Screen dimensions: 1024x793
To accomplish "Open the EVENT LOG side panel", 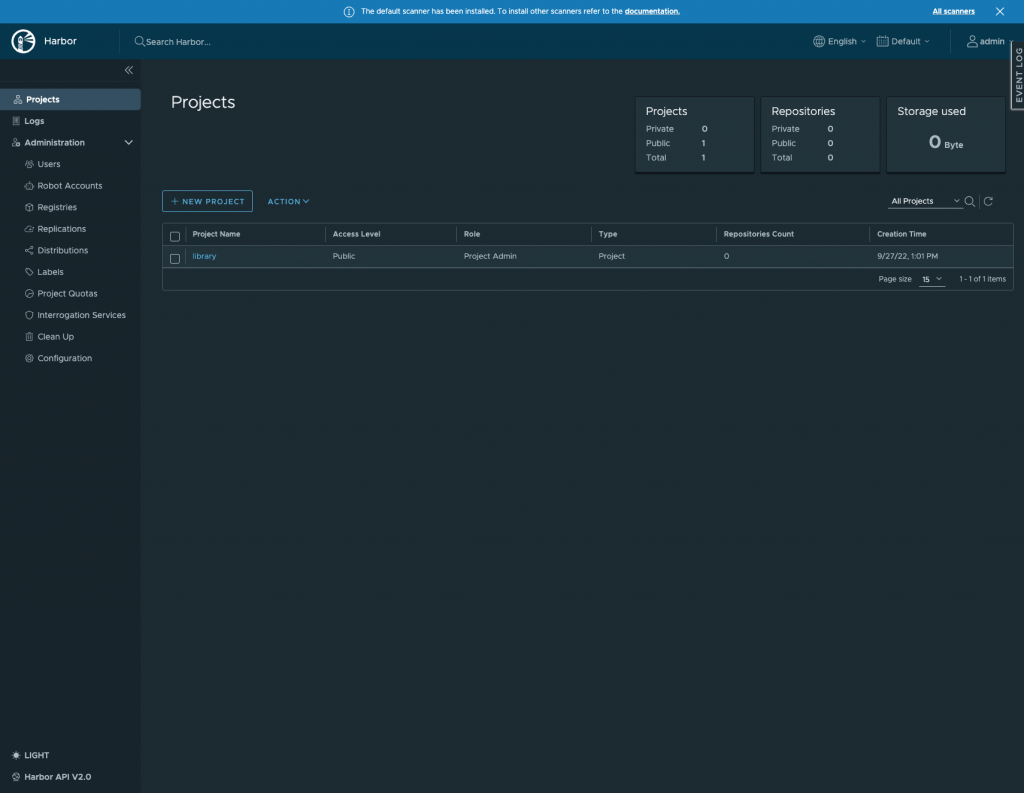I will click(1018, 75).
